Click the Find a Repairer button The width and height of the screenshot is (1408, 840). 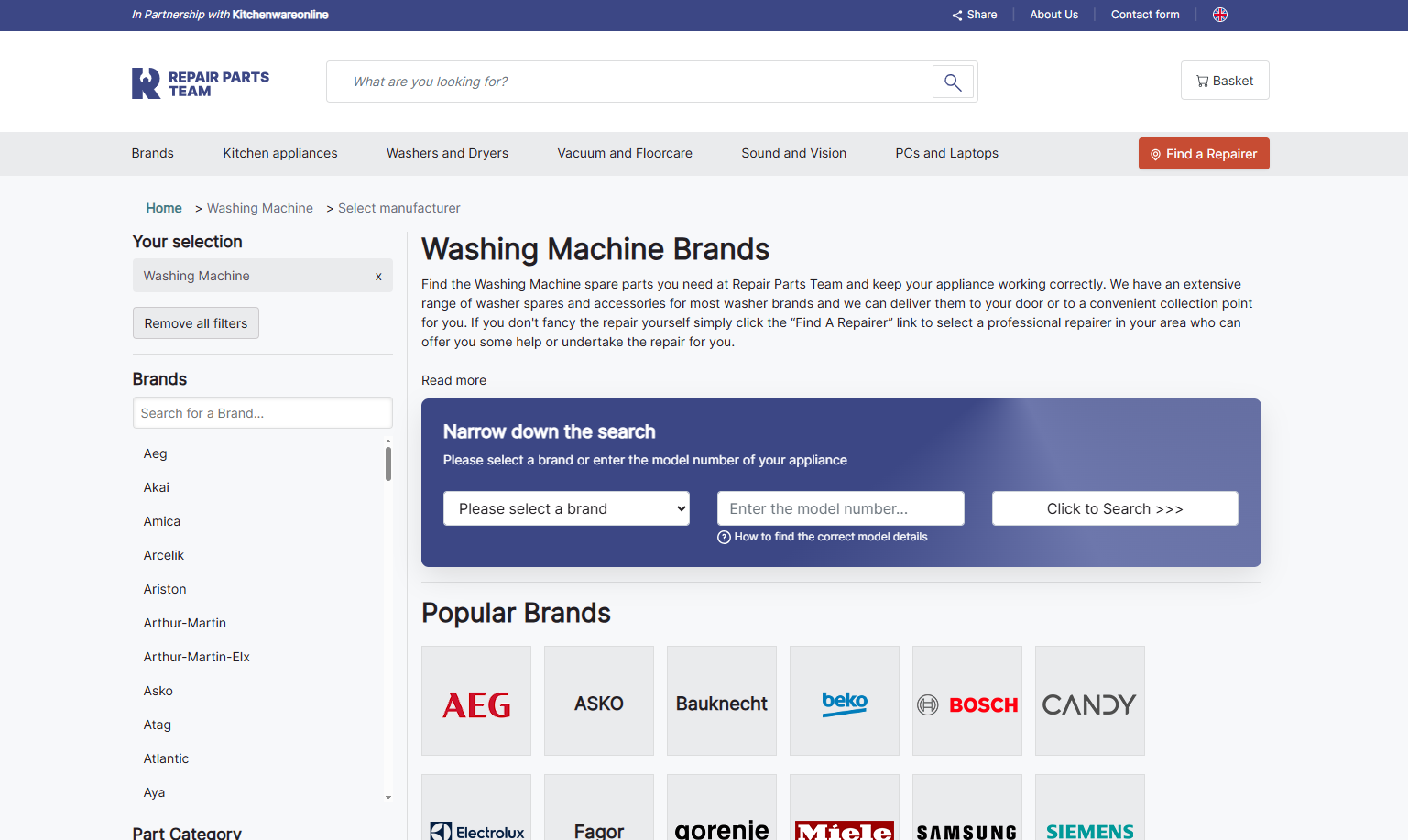click(1204, 154)
